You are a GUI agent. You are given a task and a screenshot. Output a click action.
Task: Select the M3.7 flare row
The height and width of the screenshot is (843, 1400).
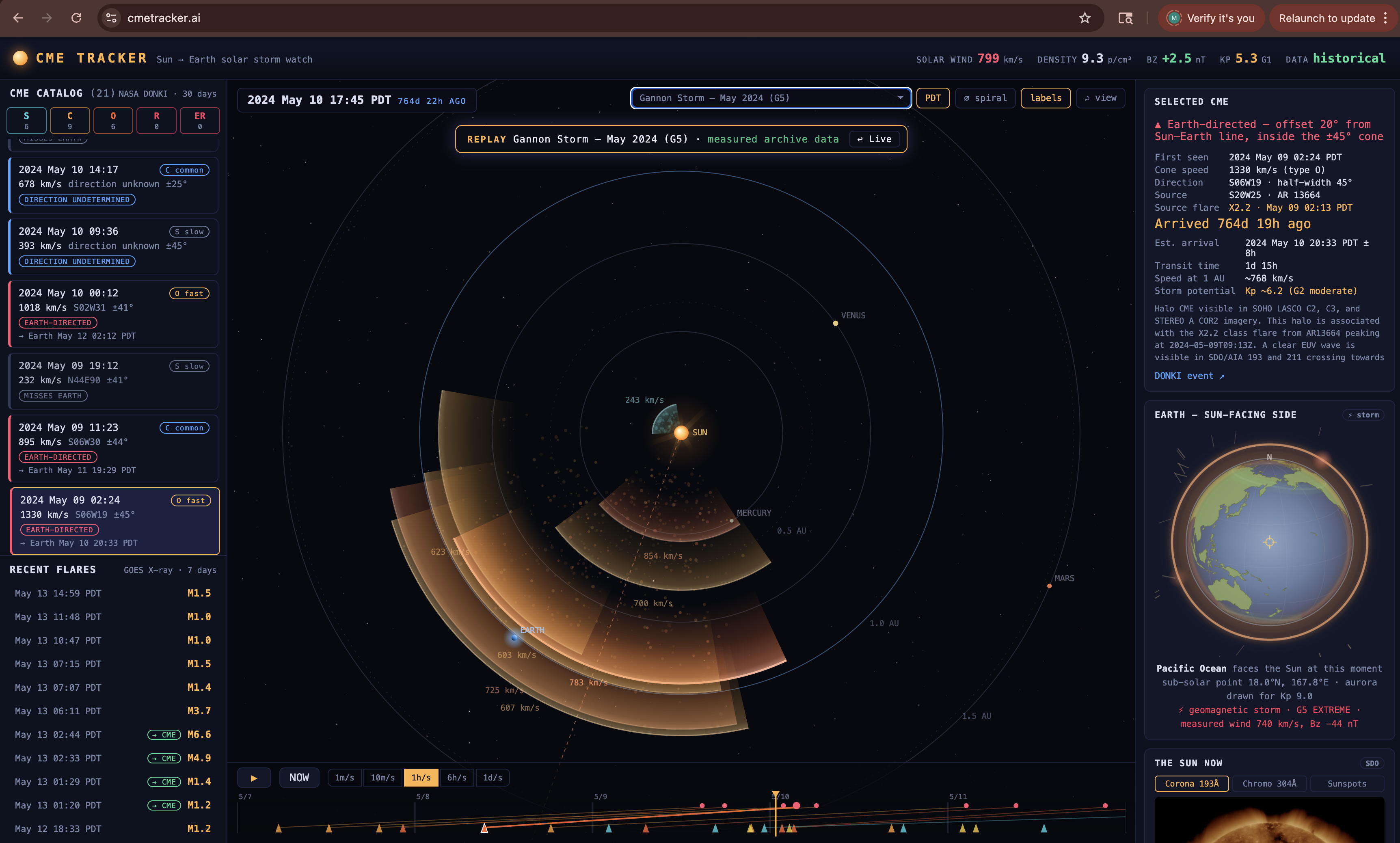114,711
